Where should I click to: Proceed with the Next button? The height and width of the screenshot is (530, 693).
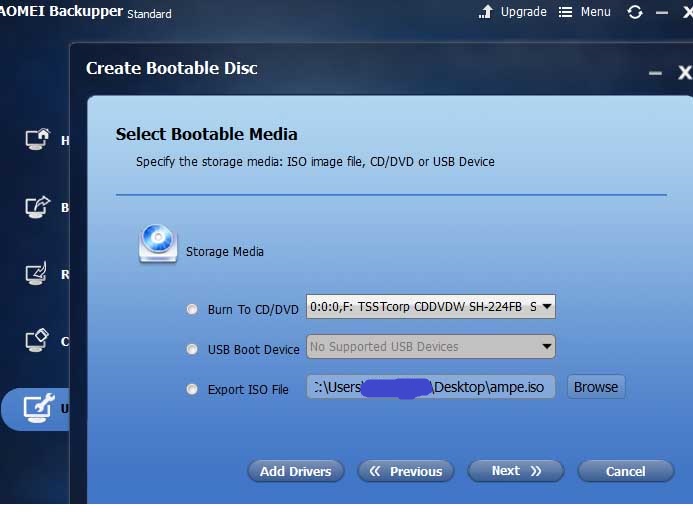516,471
